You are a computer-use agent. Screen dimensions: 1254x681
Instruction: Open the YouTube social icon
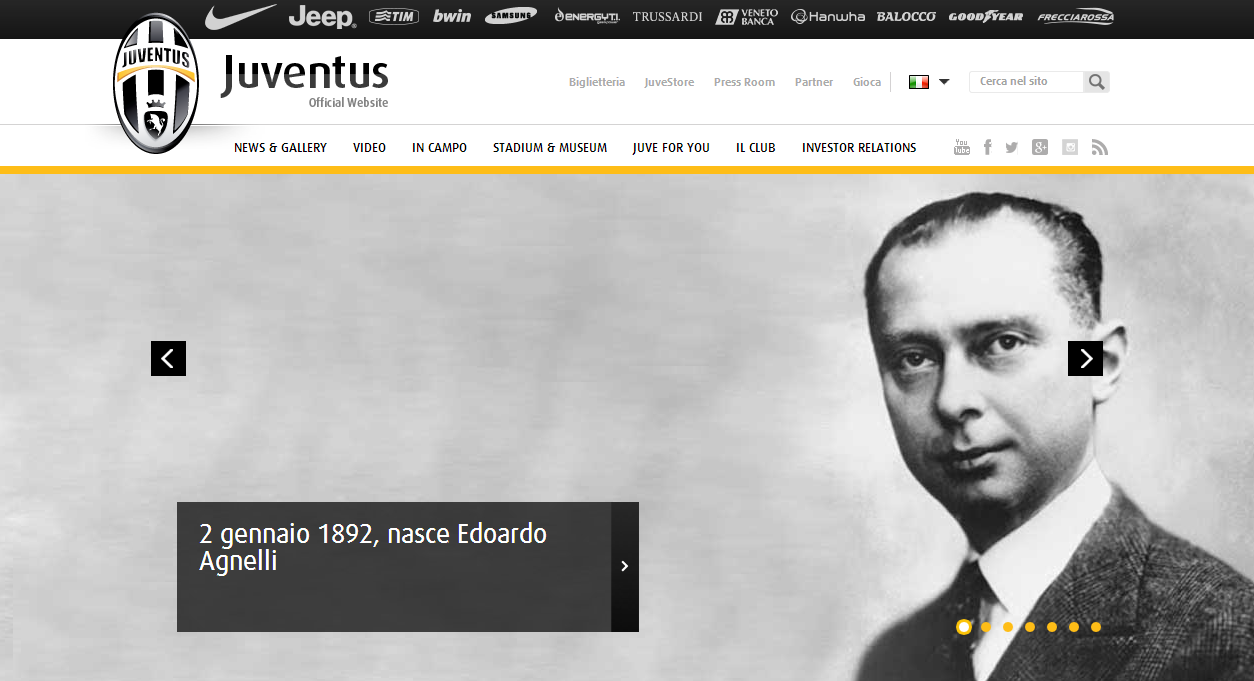coord(962,147)
